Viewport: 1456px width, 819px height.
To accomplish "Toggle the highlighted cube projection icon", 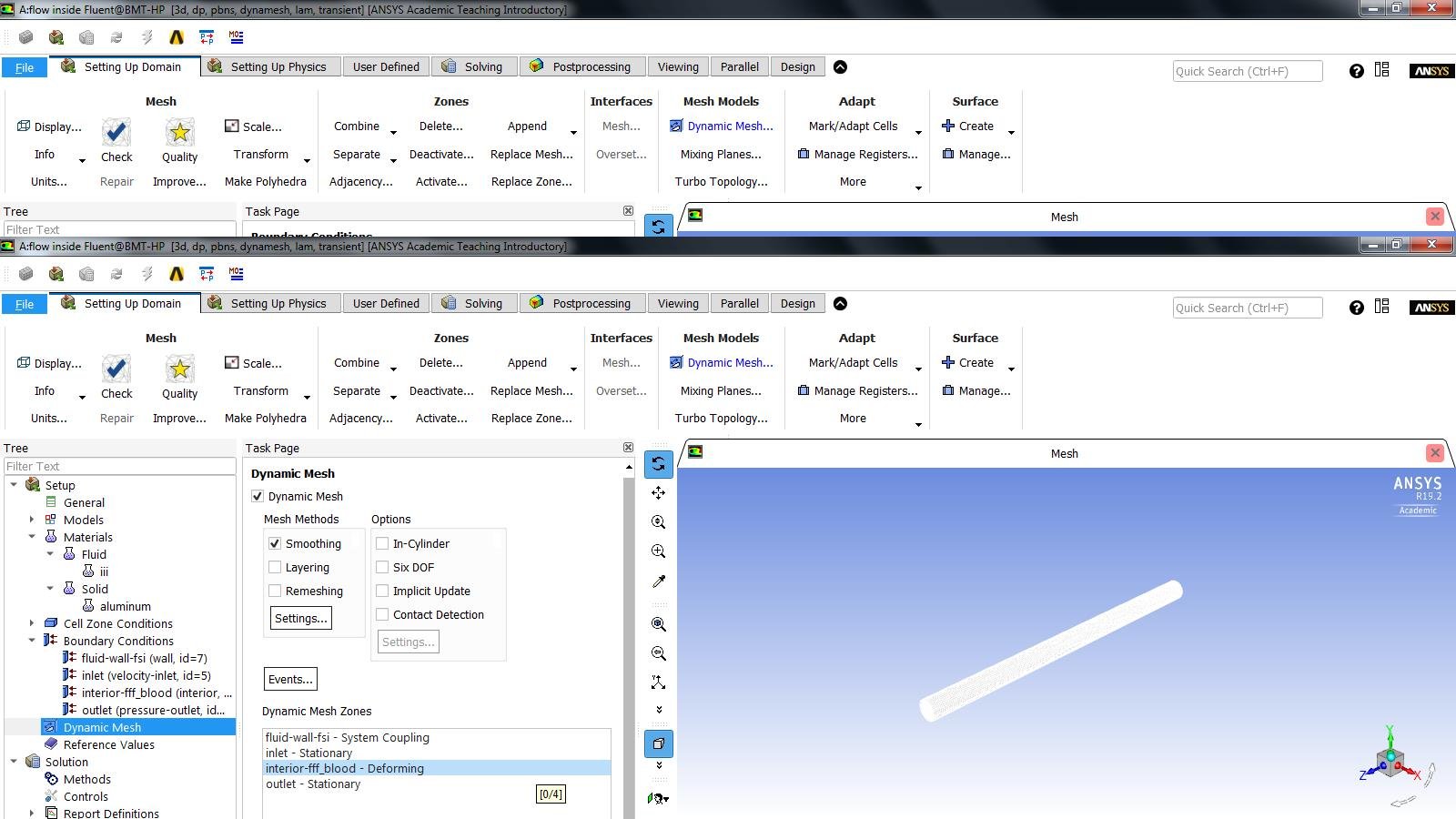I will 658,743.
